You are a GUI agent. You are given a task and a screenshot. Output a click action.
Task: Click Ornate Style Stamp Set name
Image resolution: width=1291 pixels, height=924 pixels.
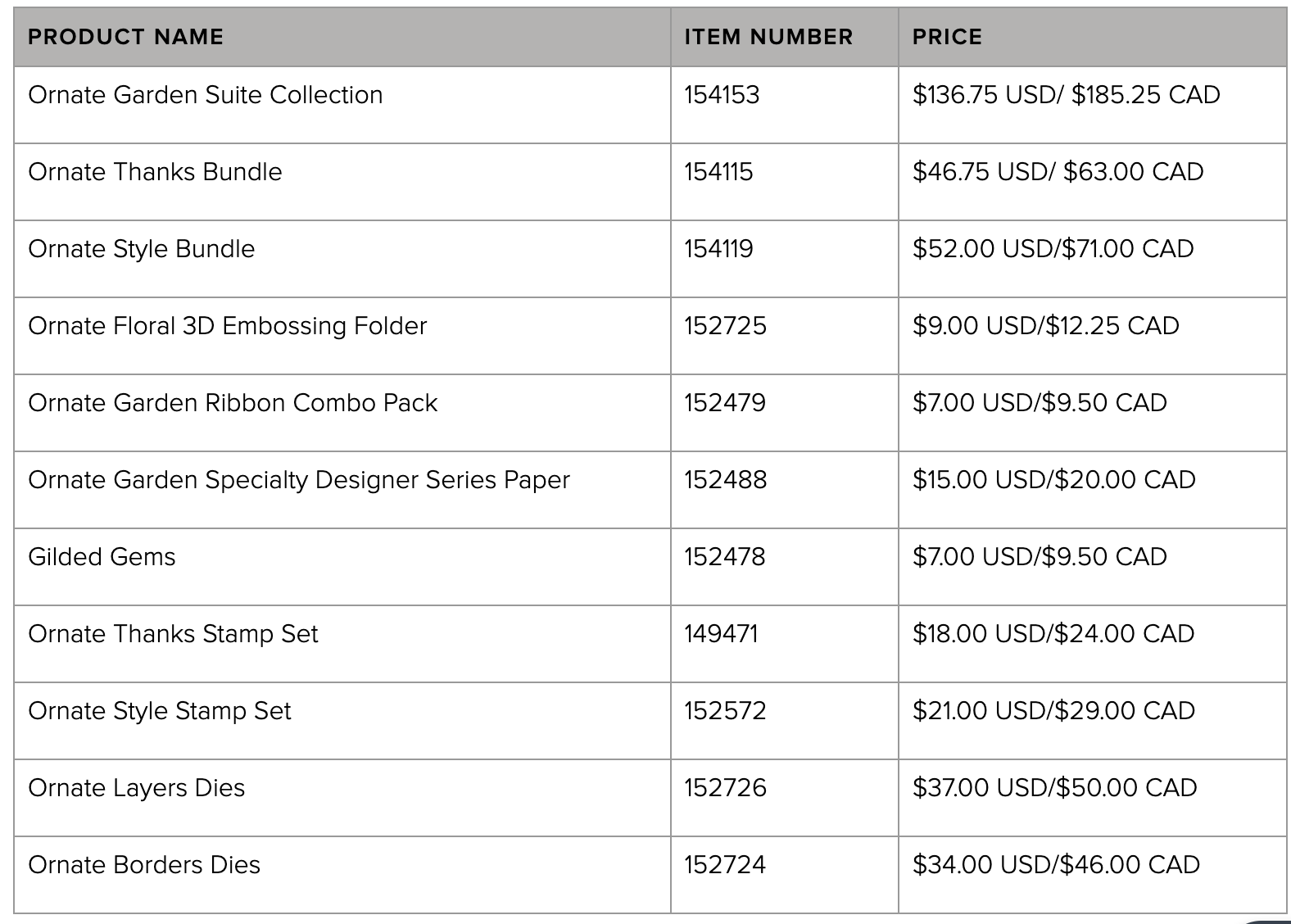tap(160, 711)
